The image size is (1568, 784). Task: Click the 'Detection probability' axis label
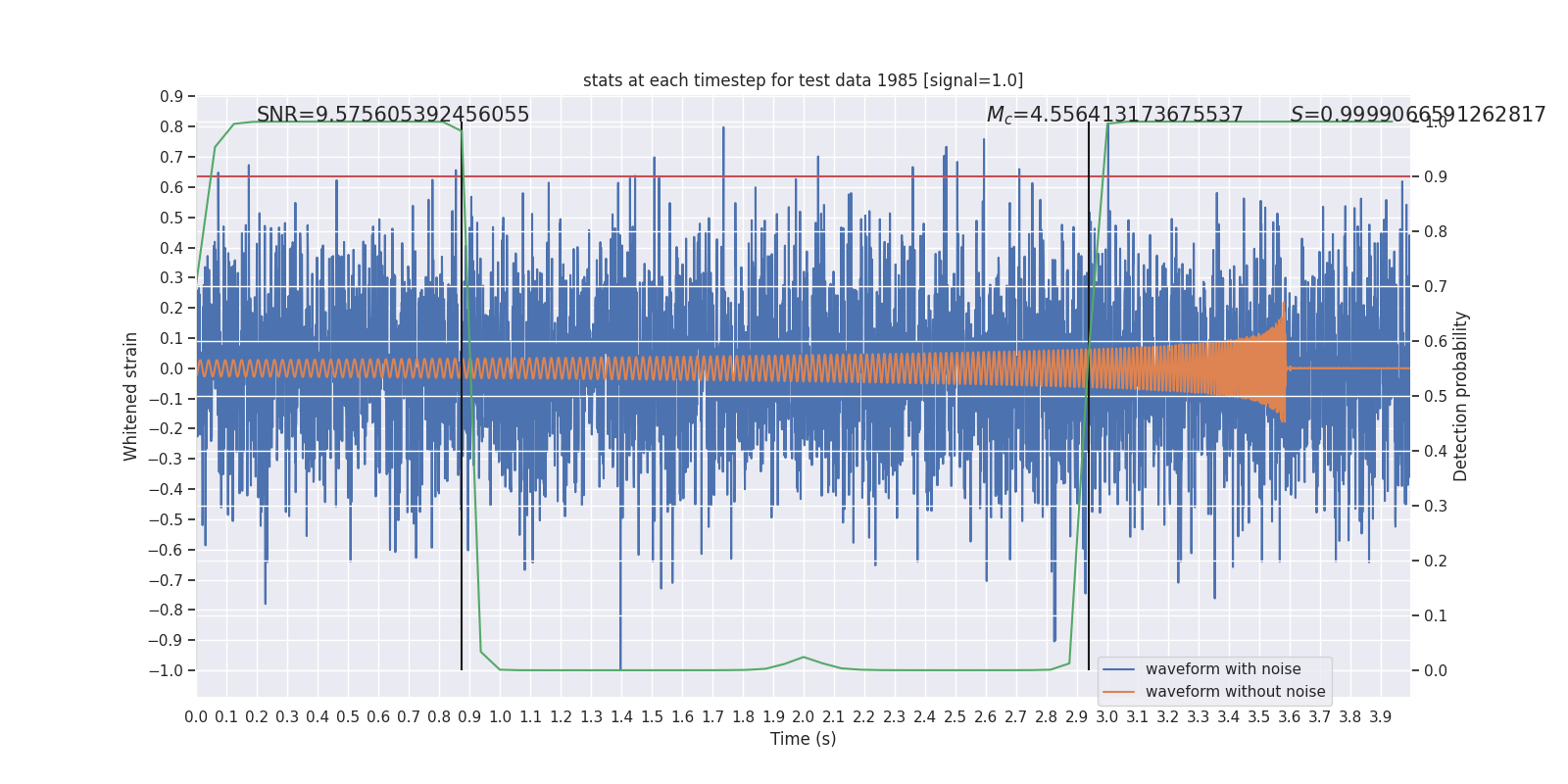[1461, 396]
